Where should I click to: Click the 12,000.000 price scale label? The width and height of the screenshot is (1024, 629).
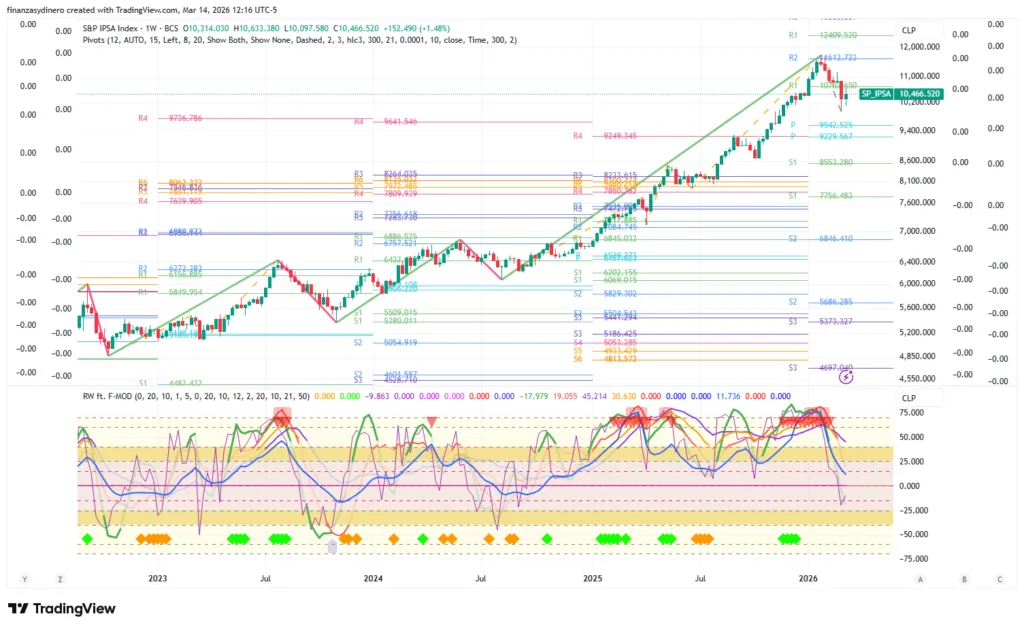coord(919,47)
